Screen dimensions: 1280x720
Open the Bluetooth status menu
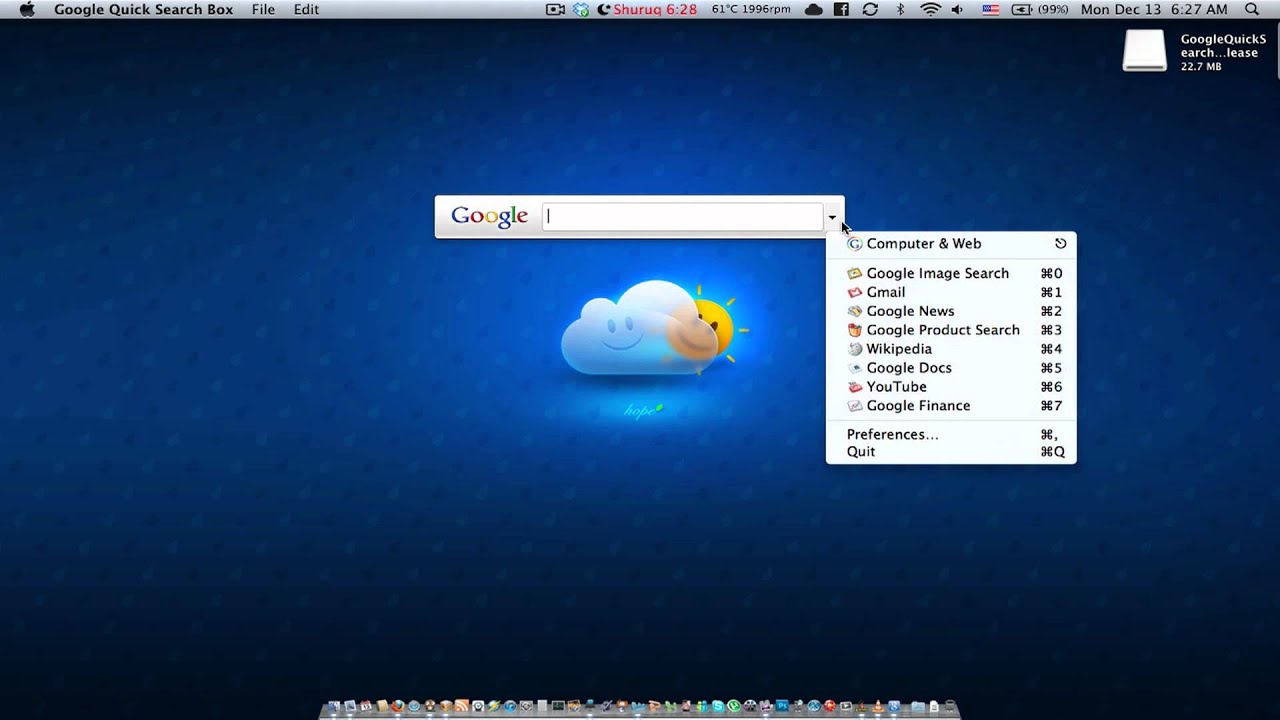[900, 9]
